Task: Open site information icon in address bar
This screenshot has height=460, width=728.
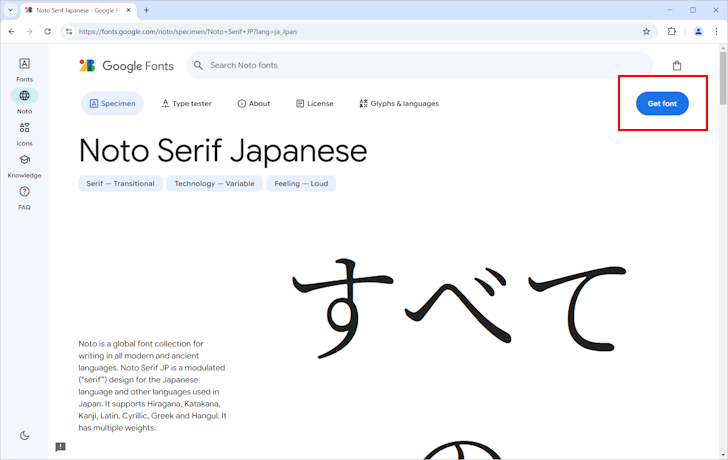Action: pos(69,32)
